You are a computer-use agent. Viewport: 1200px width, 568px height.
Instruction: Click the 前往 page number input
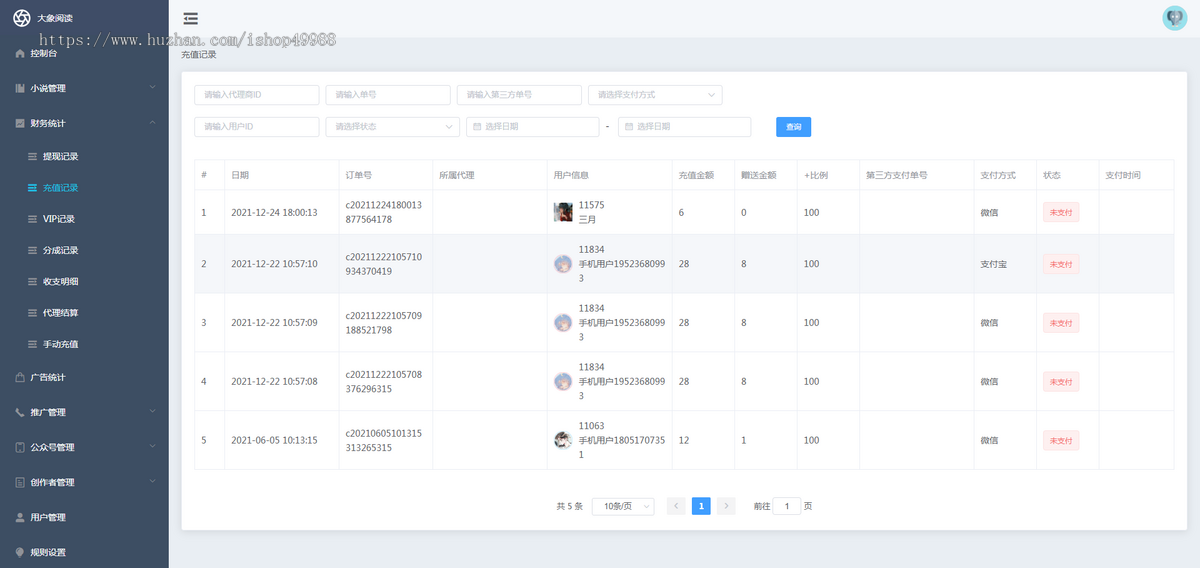pyautogui.click(x=787, y=506)
